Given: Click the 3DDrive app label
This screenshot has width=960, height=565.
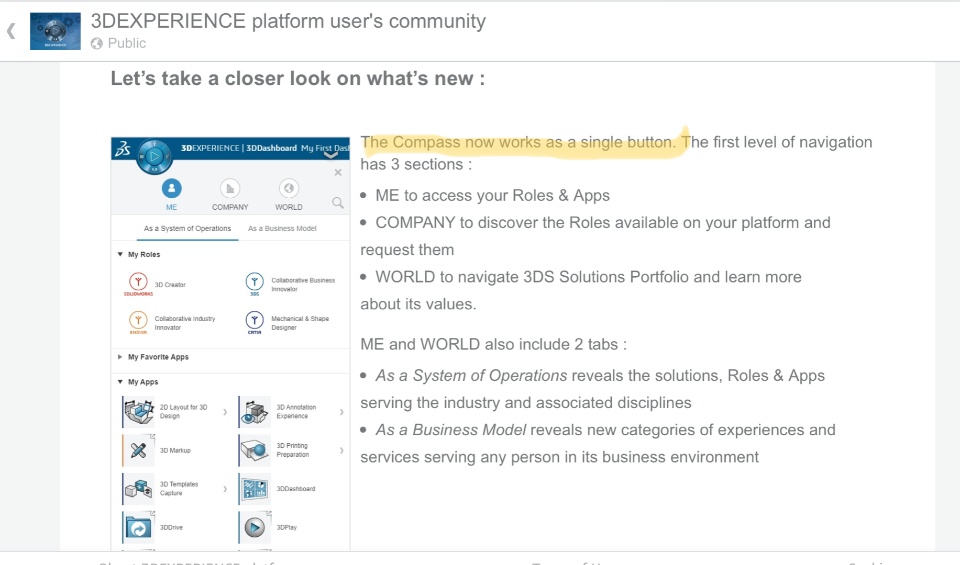Looking at the screenshot, I should [171, 527].
